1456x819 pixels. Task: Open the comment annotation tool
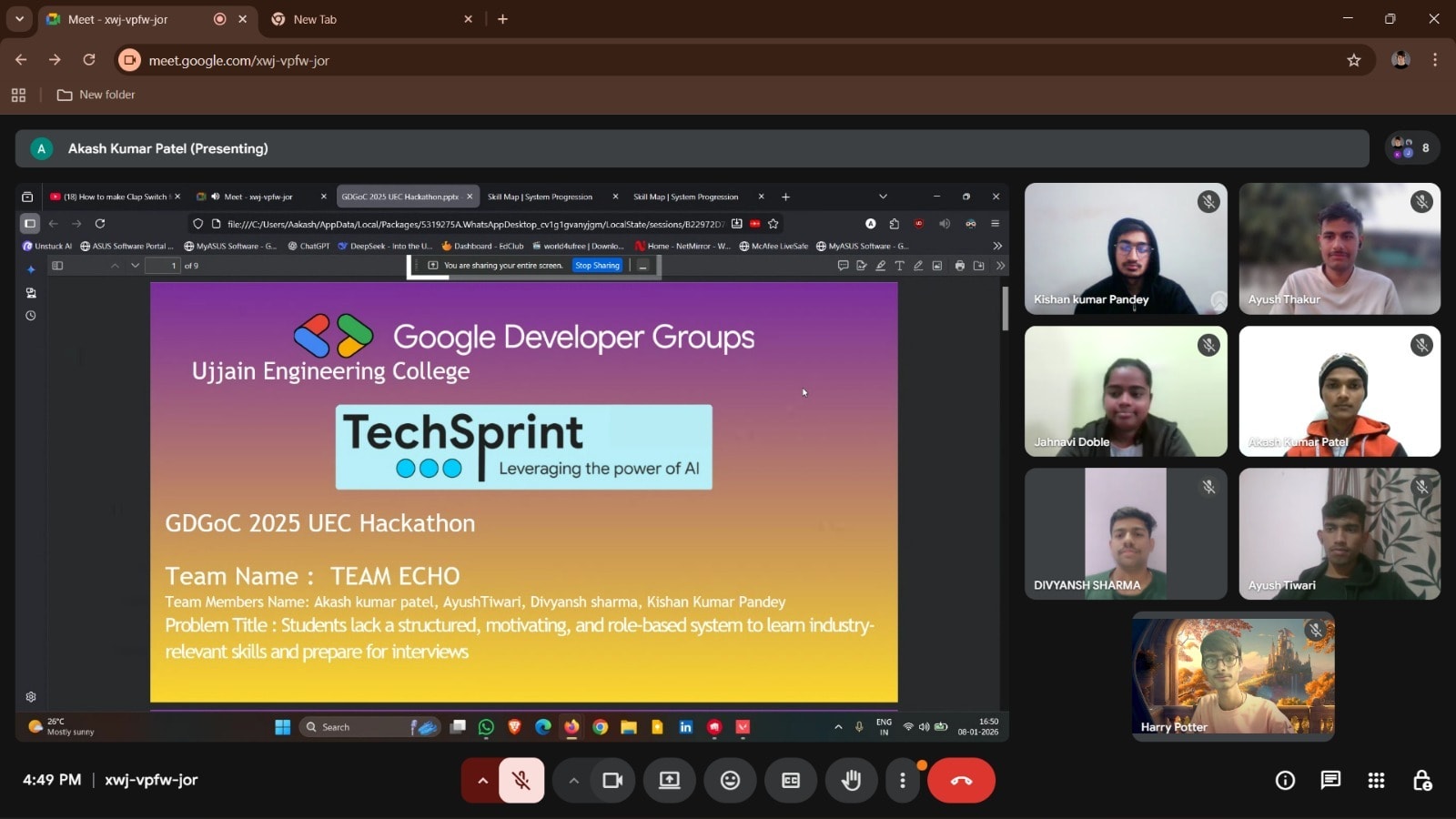(844, 266)
